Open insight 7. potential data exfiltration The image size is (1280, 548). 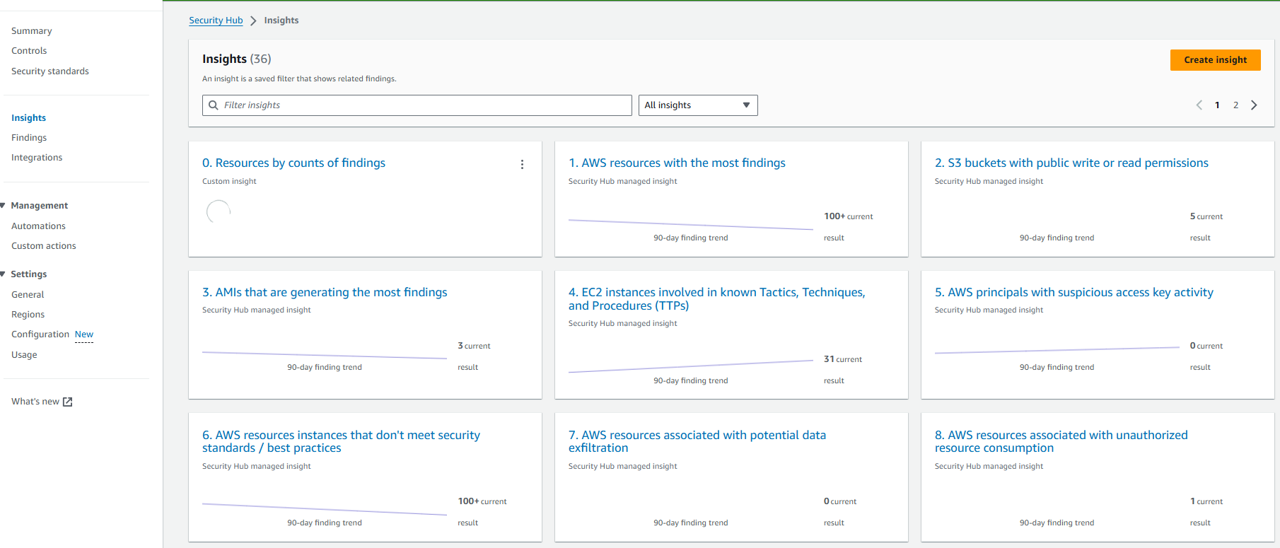tap(697, 442)
